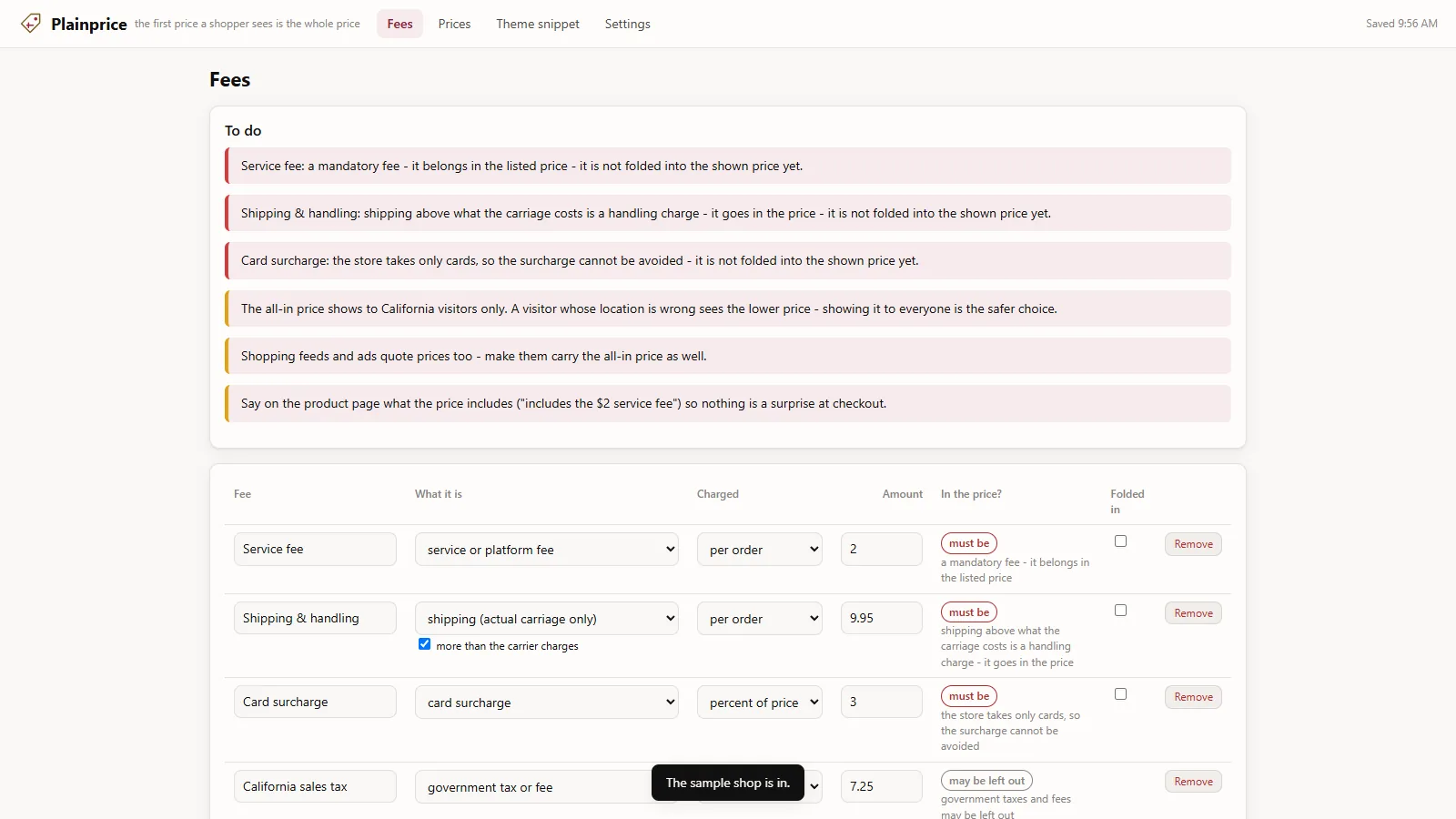Click the 'may be left out' badge
The width and height of the screenshot is (1456, 819).
[986, 781]
